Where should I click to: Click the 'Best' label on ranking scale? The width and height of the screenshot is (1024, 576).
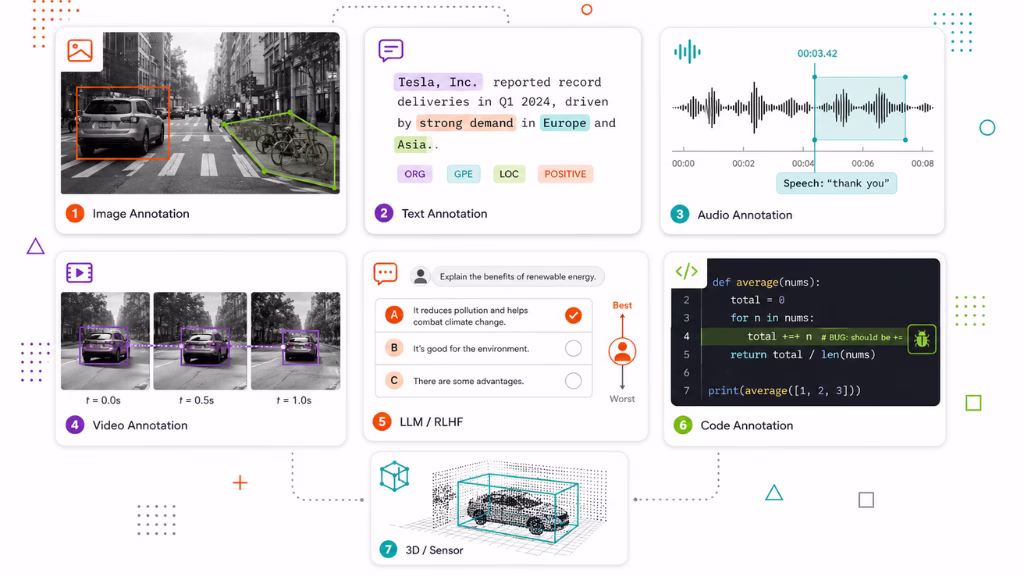(622, 305)
